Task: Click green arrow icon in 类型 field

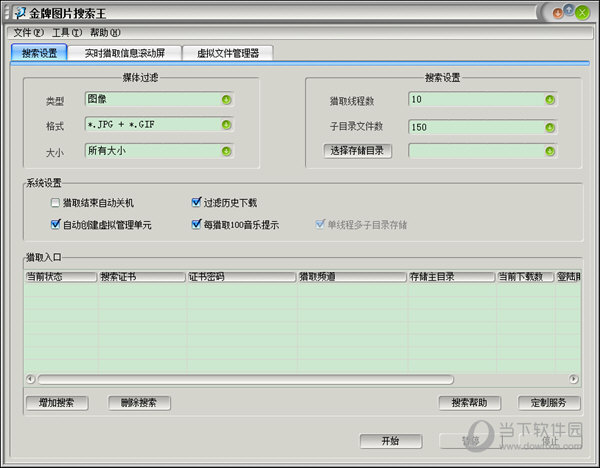Action: (x=226, y=99)
